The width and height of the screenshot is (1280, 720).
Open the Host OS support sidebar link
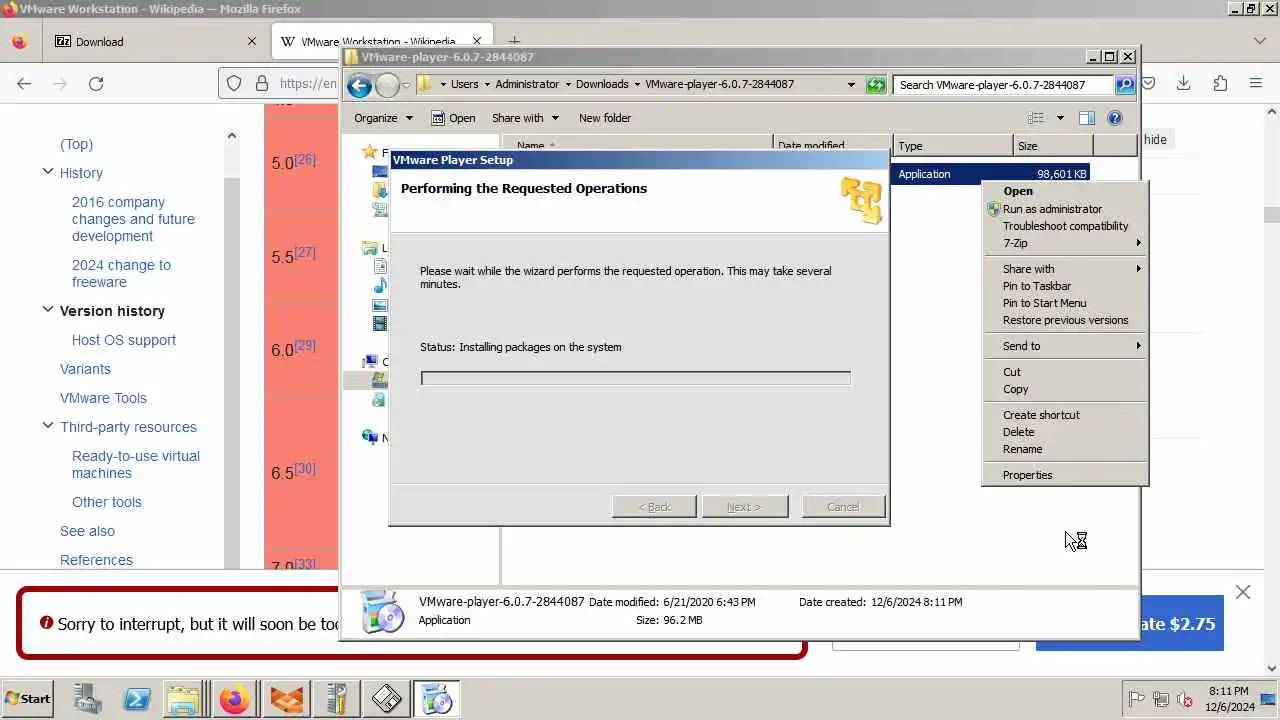click(124, 340)
